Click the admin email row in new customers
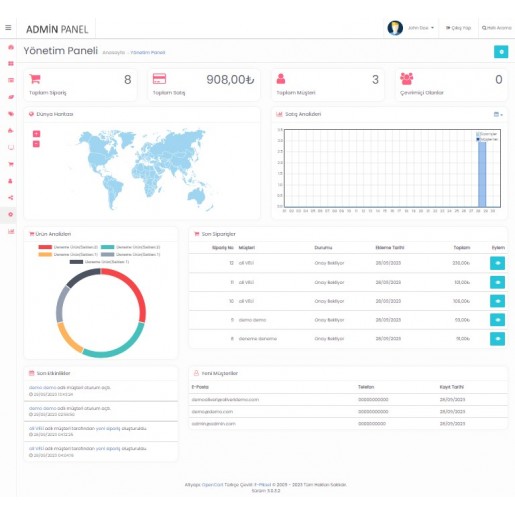 click(x=348, y=424)
